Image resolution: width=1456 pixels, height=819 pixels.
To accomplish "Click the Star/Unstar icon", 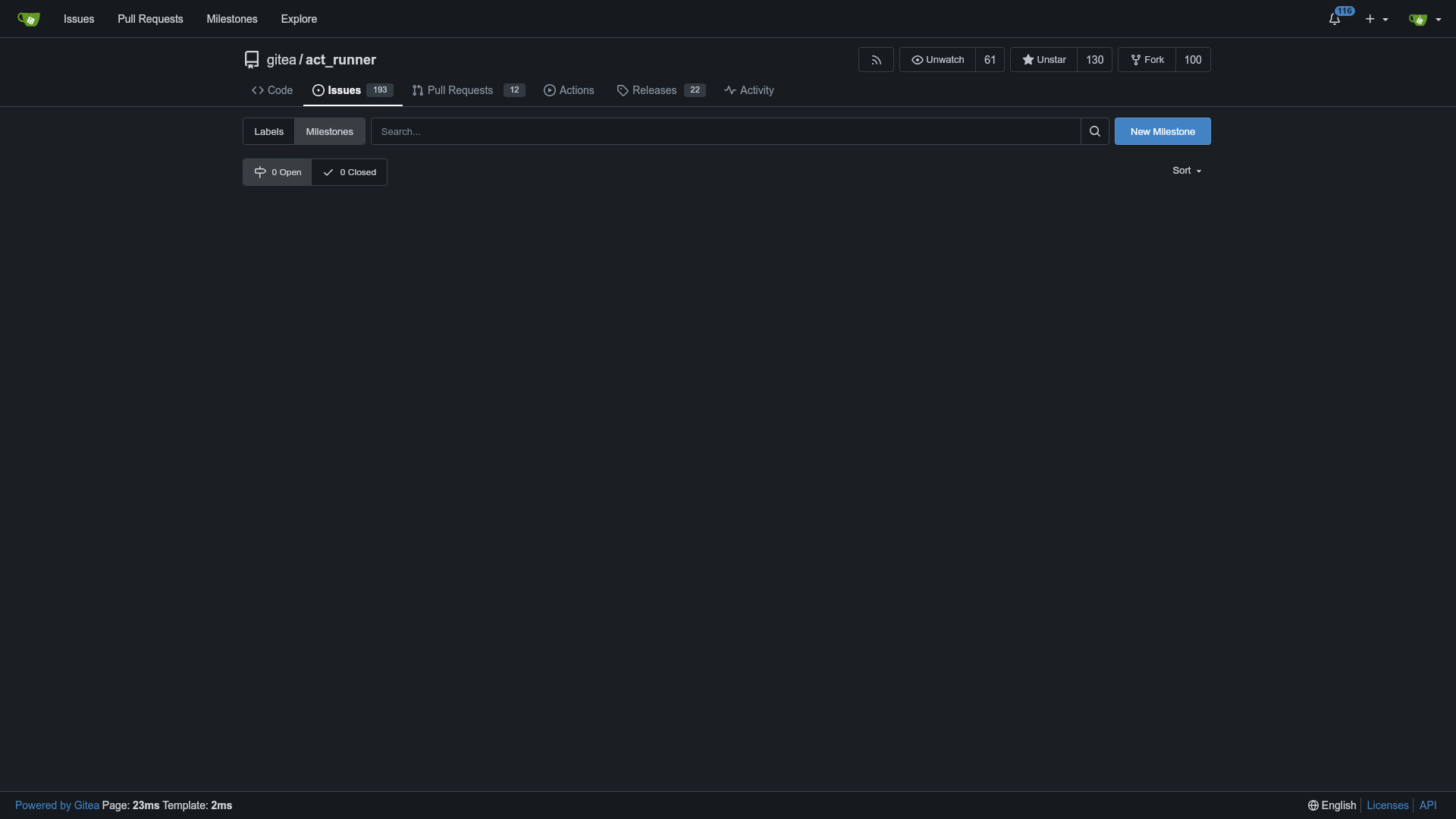I will [x=1028, y=59].
